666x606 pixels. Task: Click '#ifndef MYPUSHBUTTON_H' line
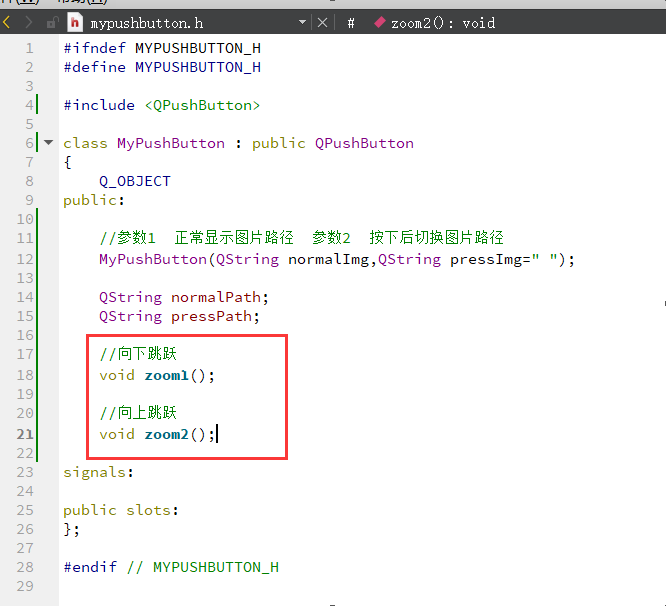click(162, 48)
